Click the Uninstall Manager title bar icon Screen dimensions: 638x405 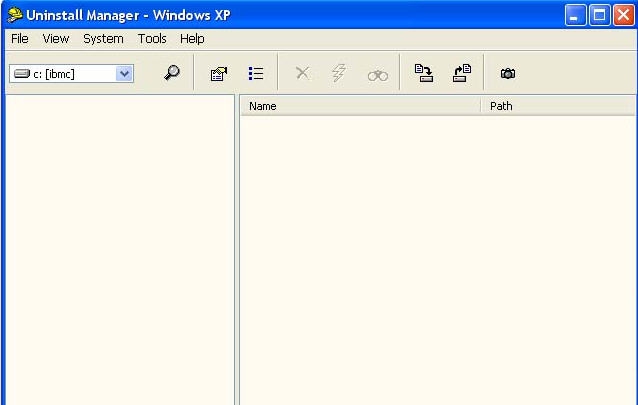point(15,15)
